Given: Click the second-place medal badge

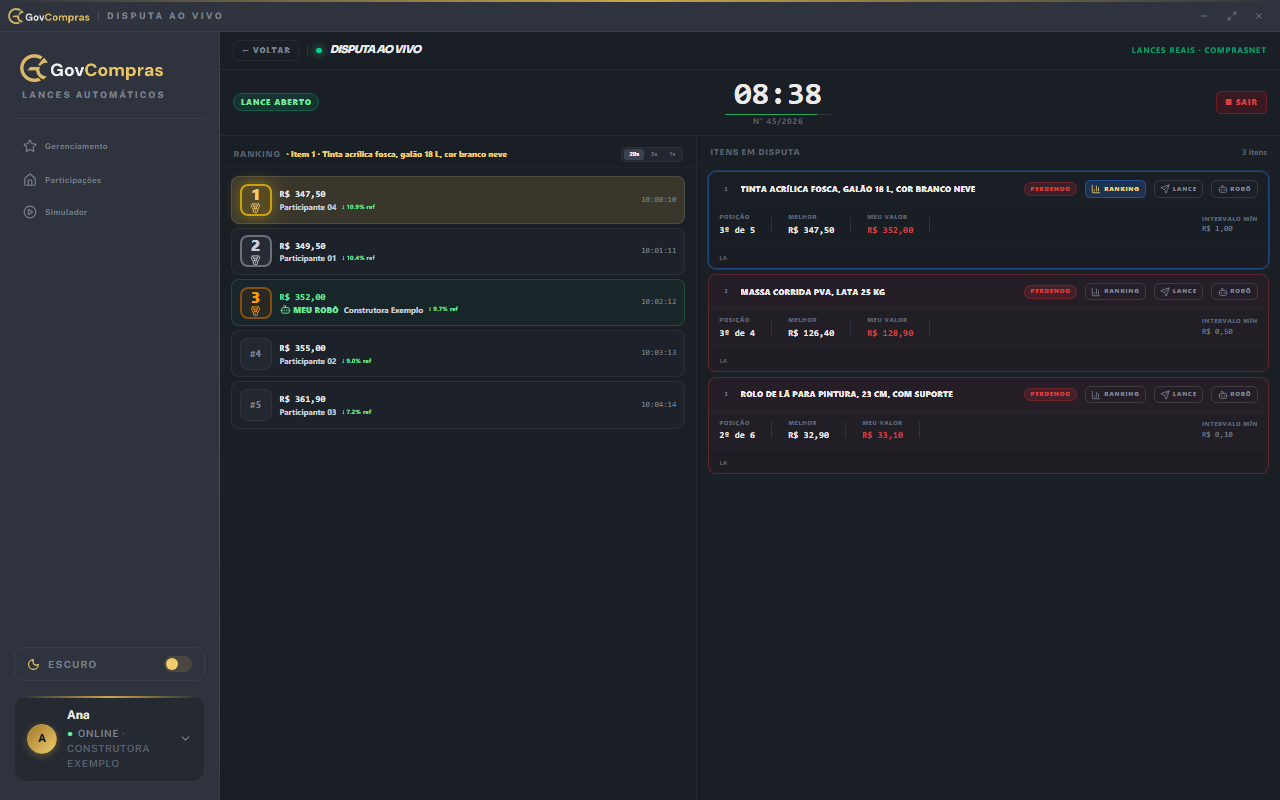Looking at the screenshot, I should click(256, 251).
